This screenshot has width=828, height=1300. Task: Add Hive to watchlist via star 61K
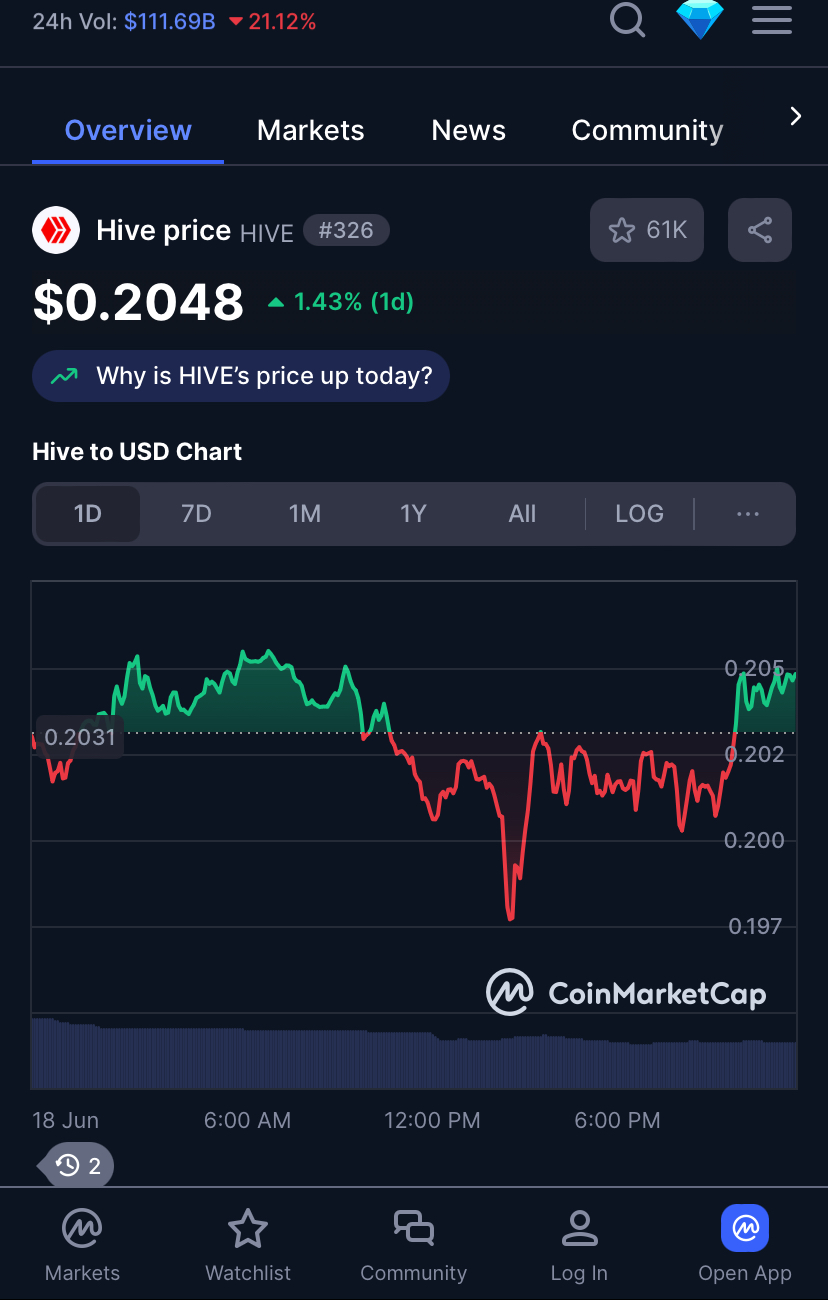click(x=647, y=231)
